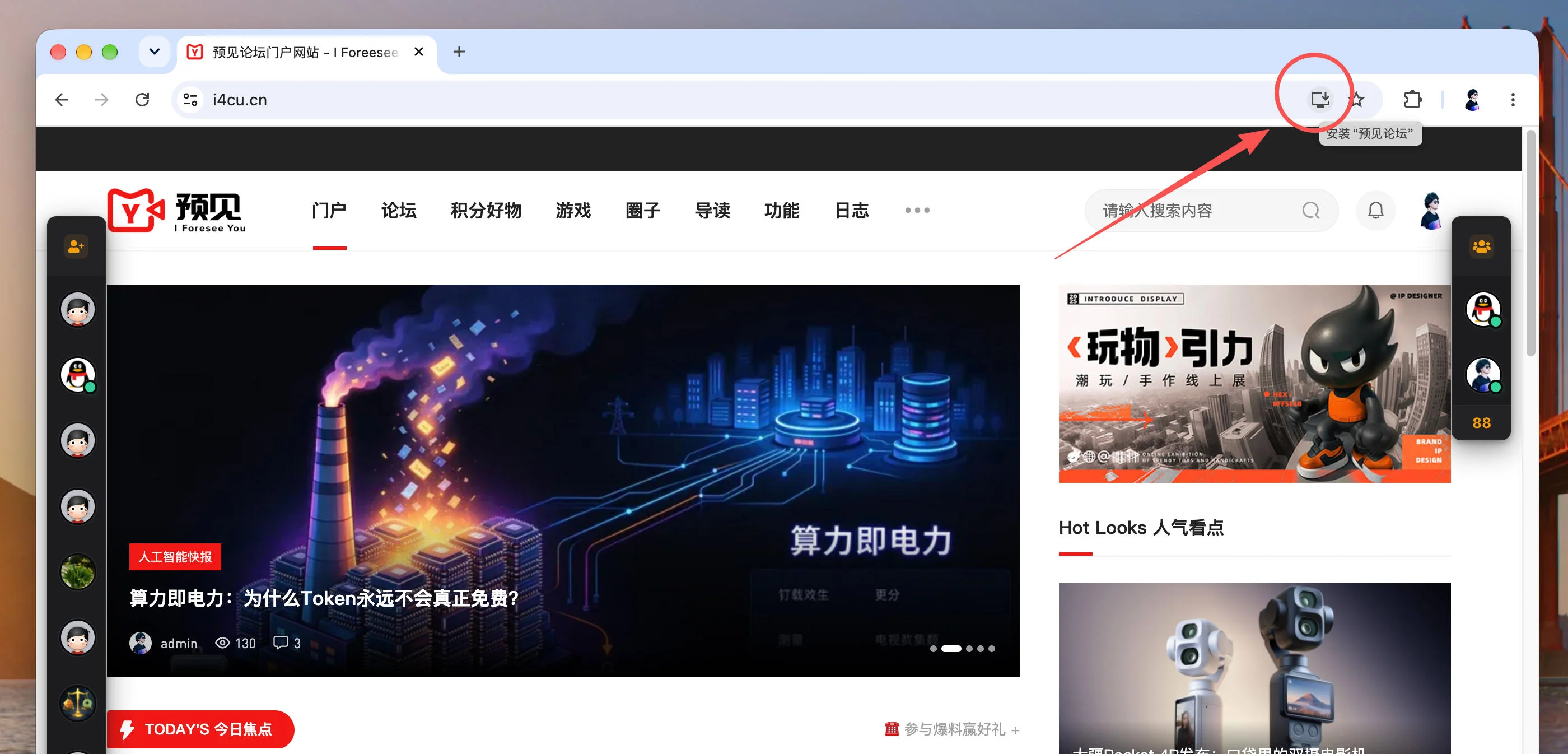Click the add-friend icon on left sidebar
The height and width of the screenshot is (754, 1568).
[x=76, y=246]
